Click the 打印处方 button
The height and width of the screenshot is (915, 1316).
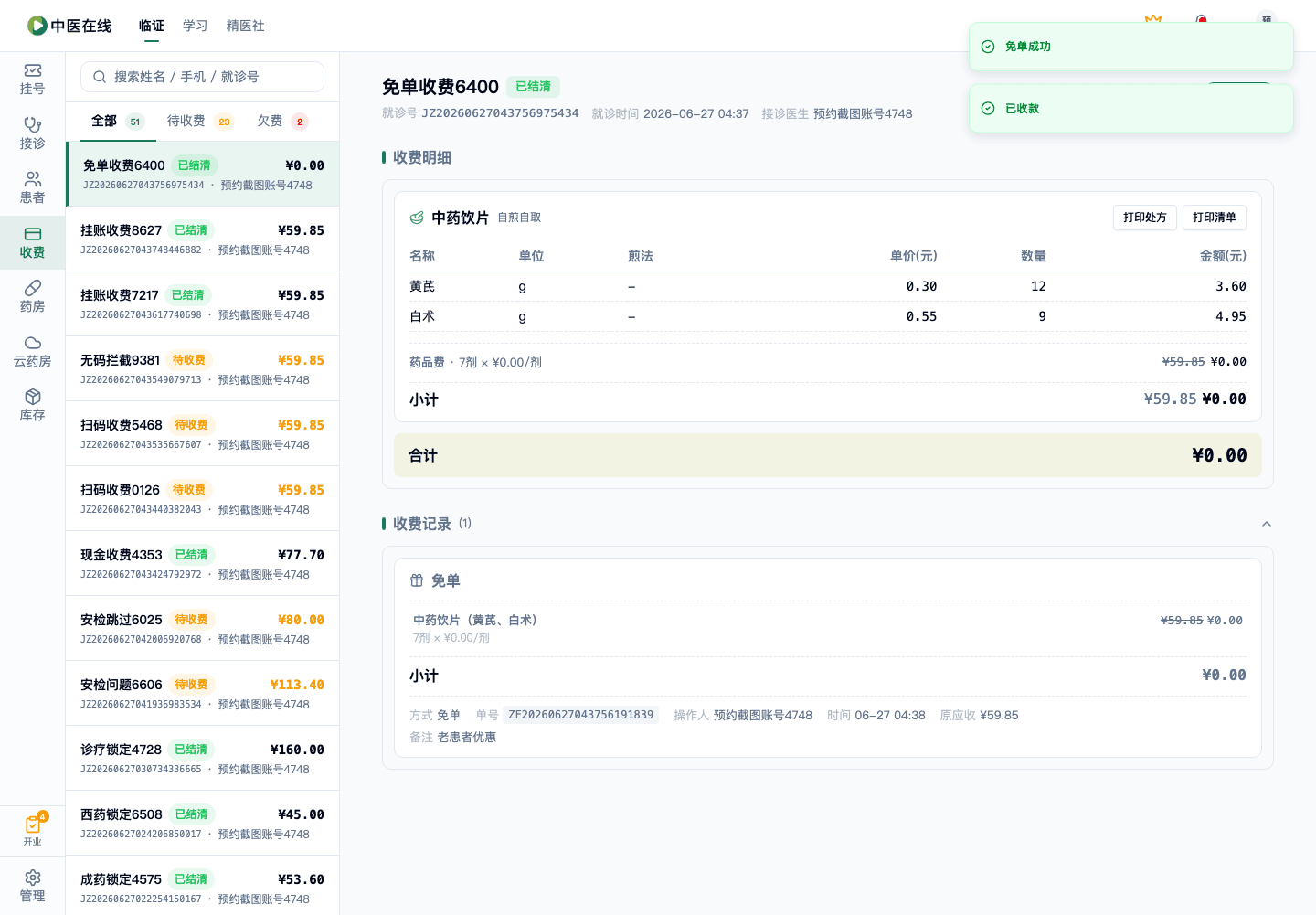1145,218
